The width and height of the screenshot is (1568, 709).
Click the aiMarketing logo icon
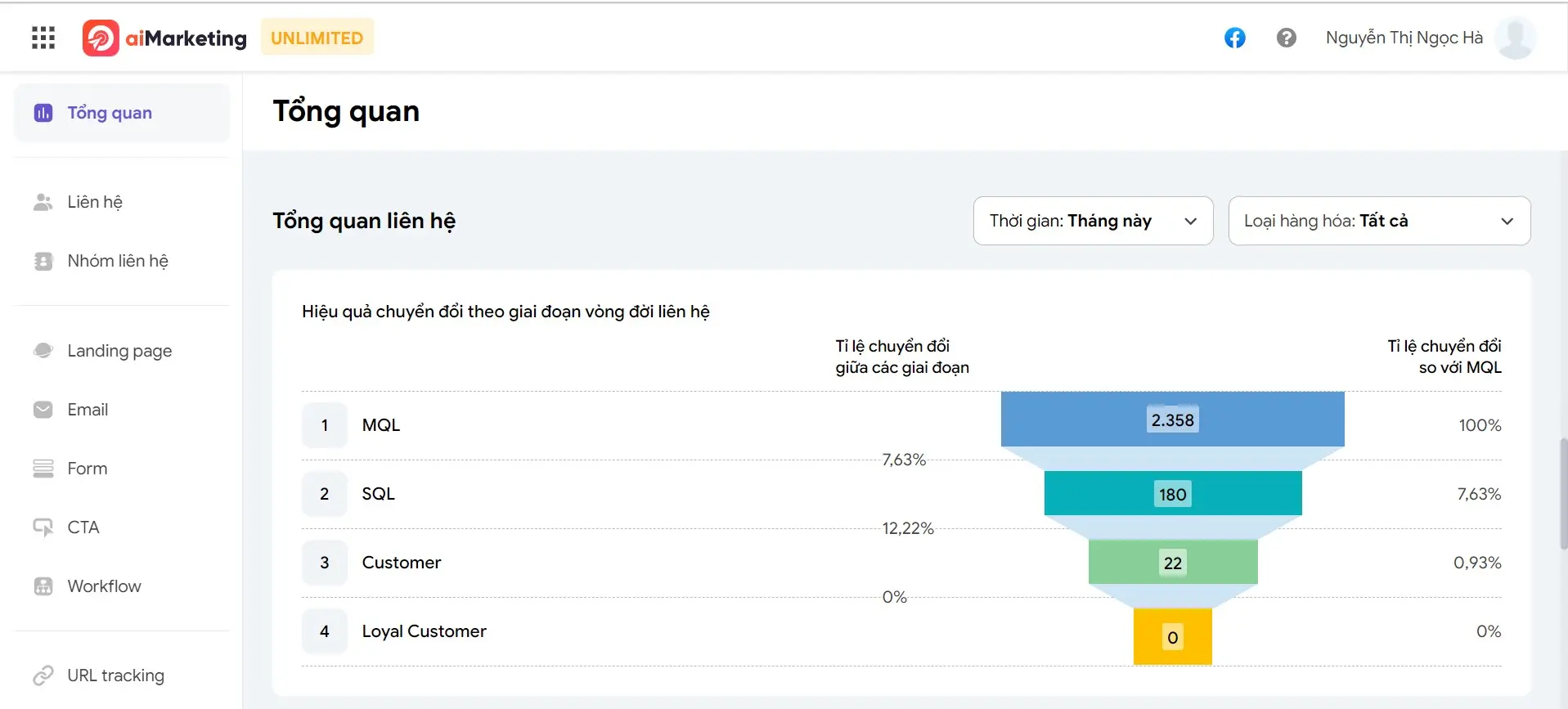[x=101, y=38]
